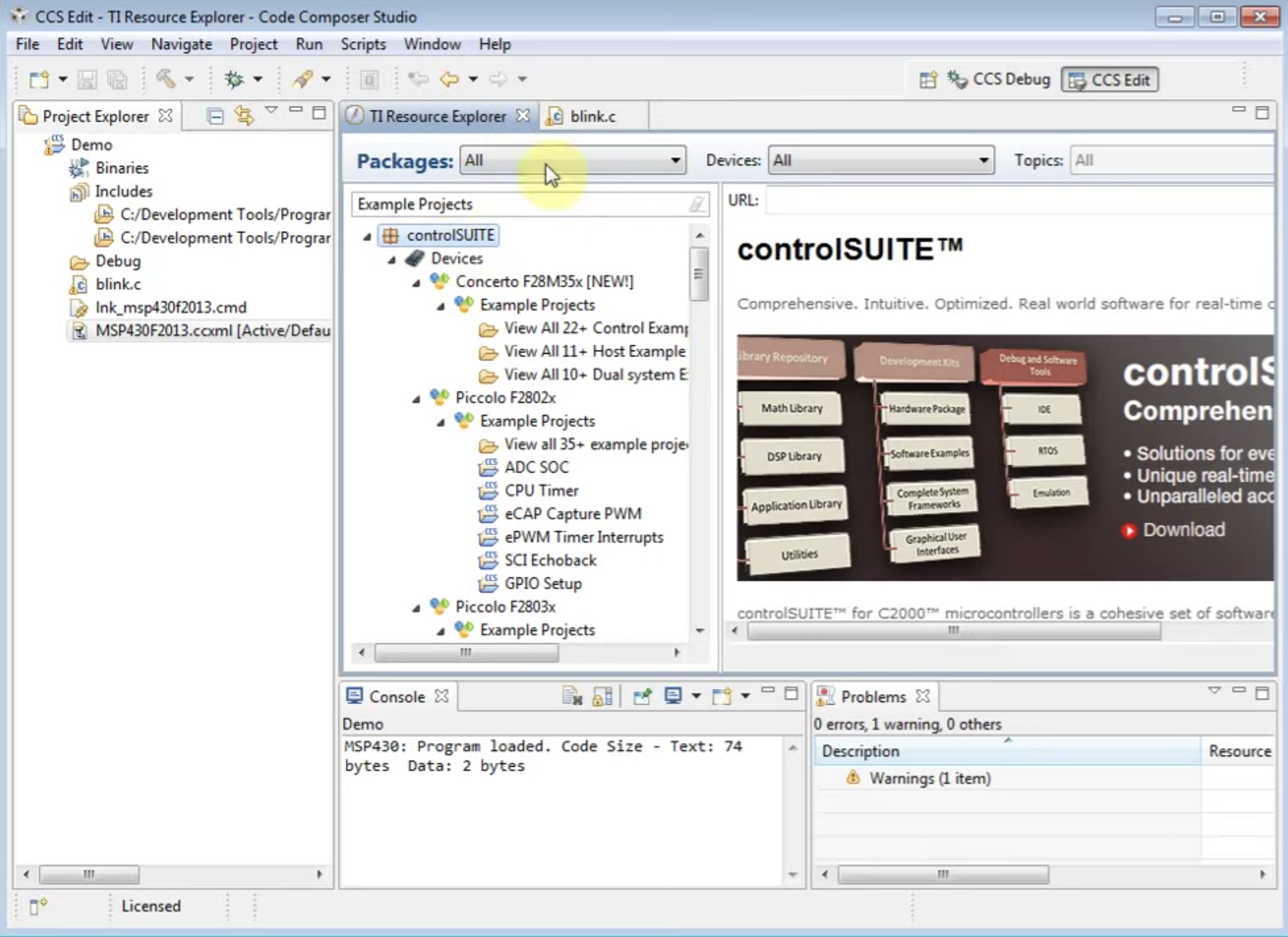Click the Back navigation arrow in toolbar
This screenshot has height=937, width=1288.
(449, 79)
